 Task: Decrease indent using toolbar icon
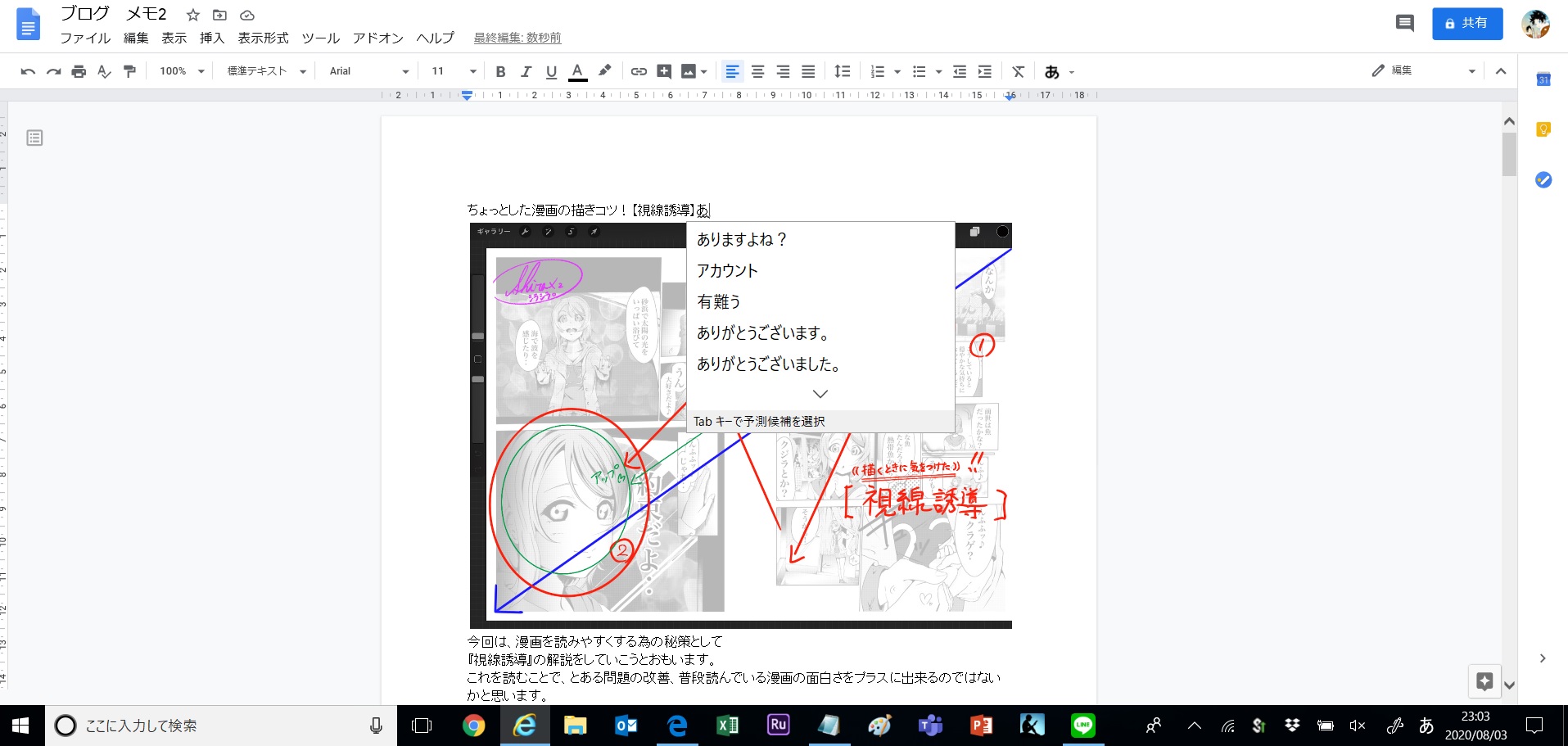pyautogui.click(x=960, y=71)
